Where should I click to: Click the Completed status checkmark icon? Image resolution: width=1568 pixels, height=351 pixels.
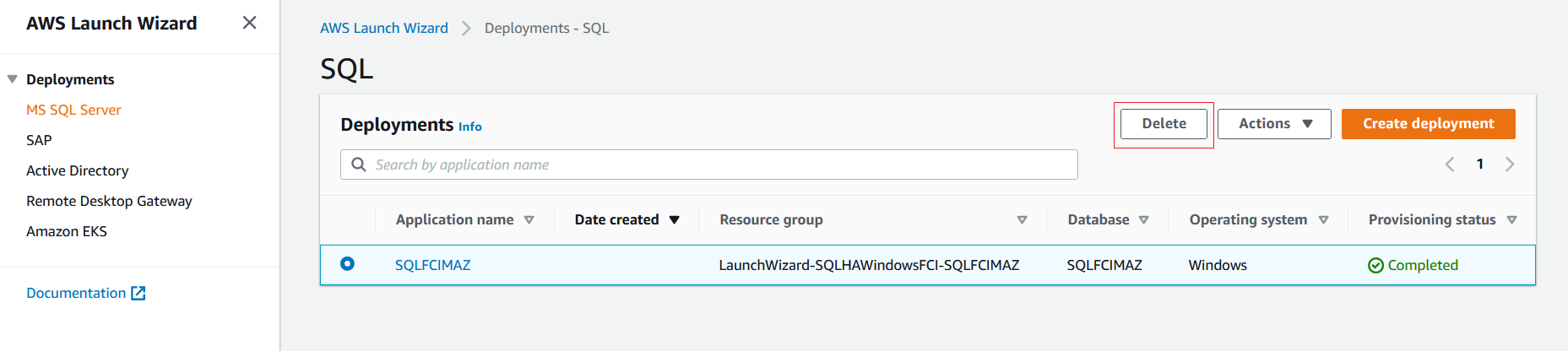pyautogui.click(x=1375, y=266)
